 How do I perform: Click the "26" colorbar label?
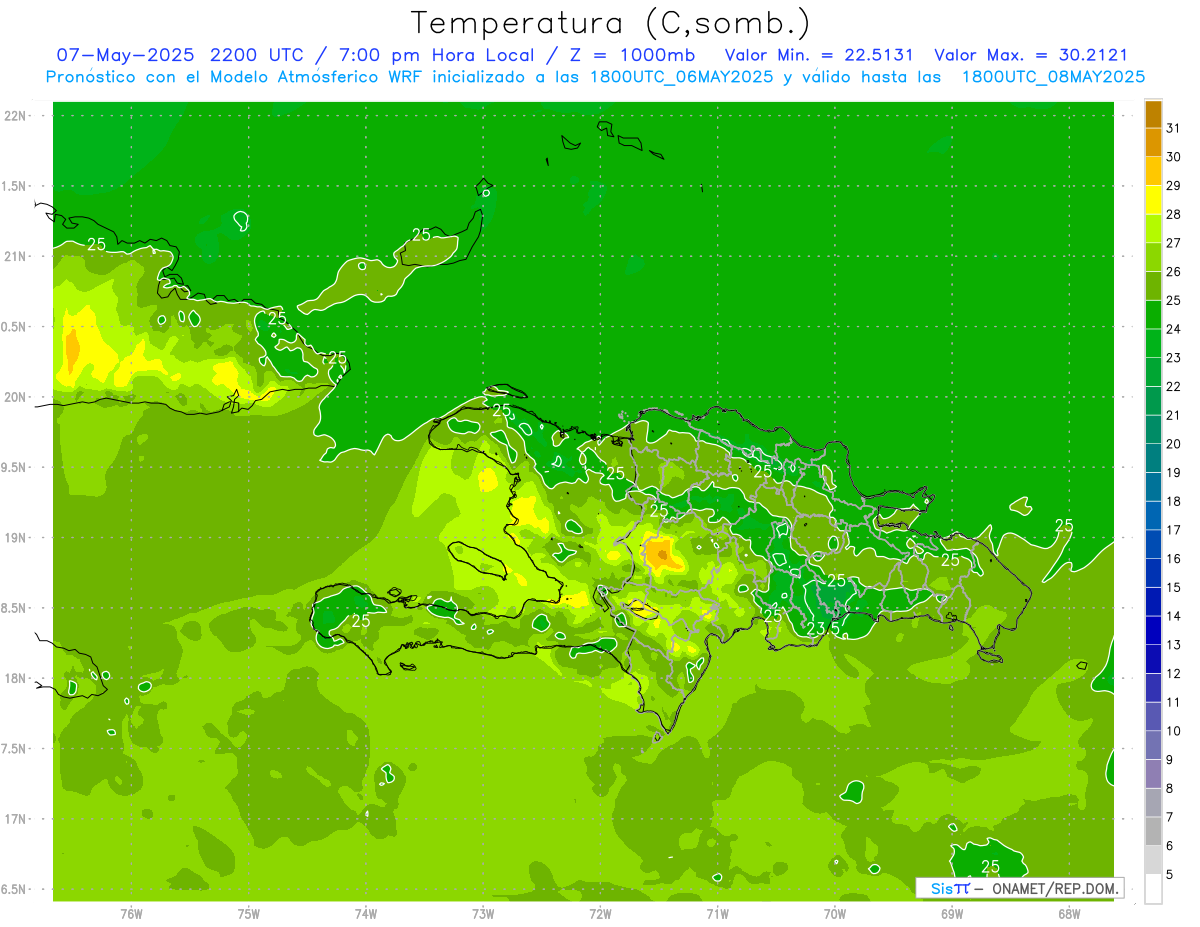click(1173, 271)
